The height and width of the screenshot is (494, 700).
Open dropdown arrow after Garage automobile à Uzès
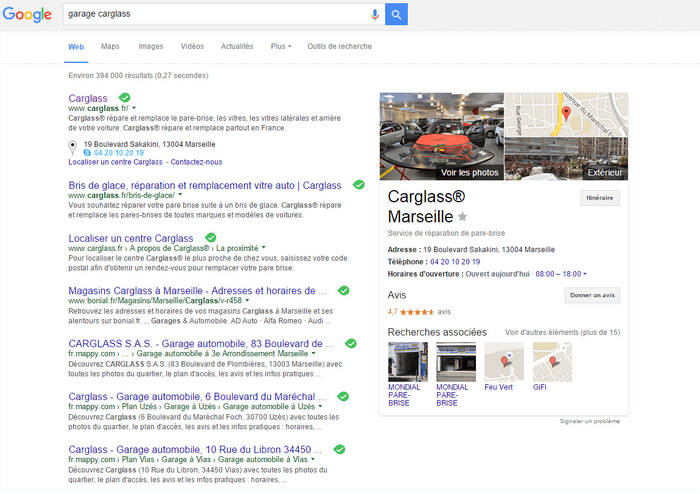[x=320, y=407]
